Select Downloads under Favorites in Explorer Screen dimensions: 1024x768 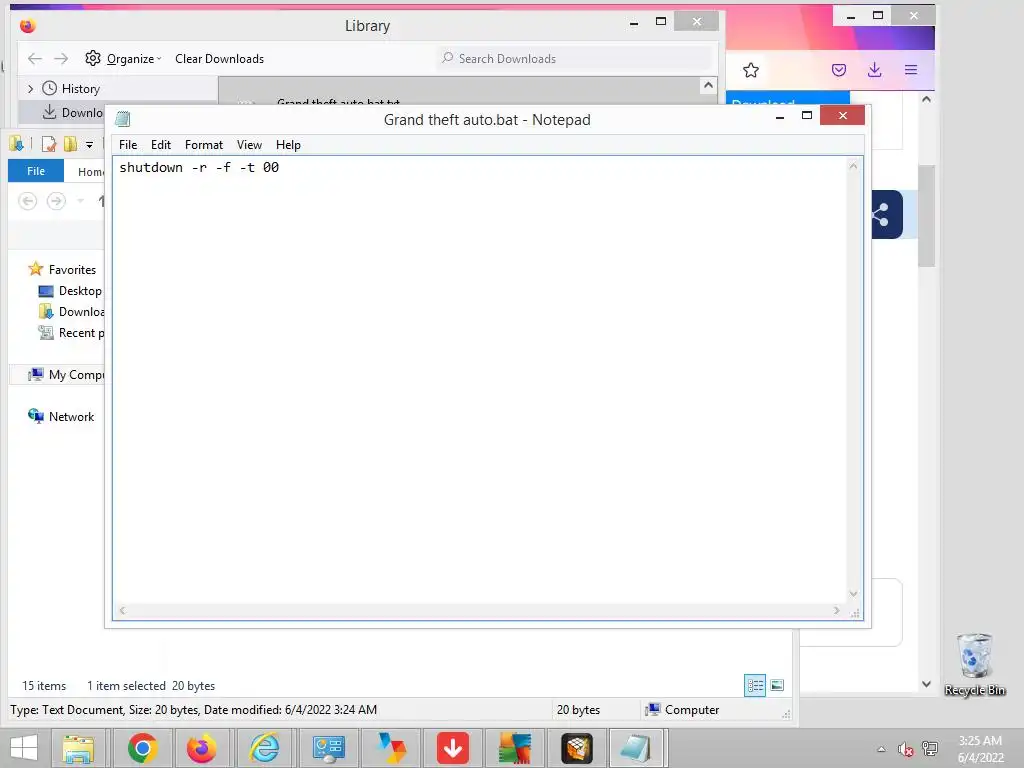(71, 312)
